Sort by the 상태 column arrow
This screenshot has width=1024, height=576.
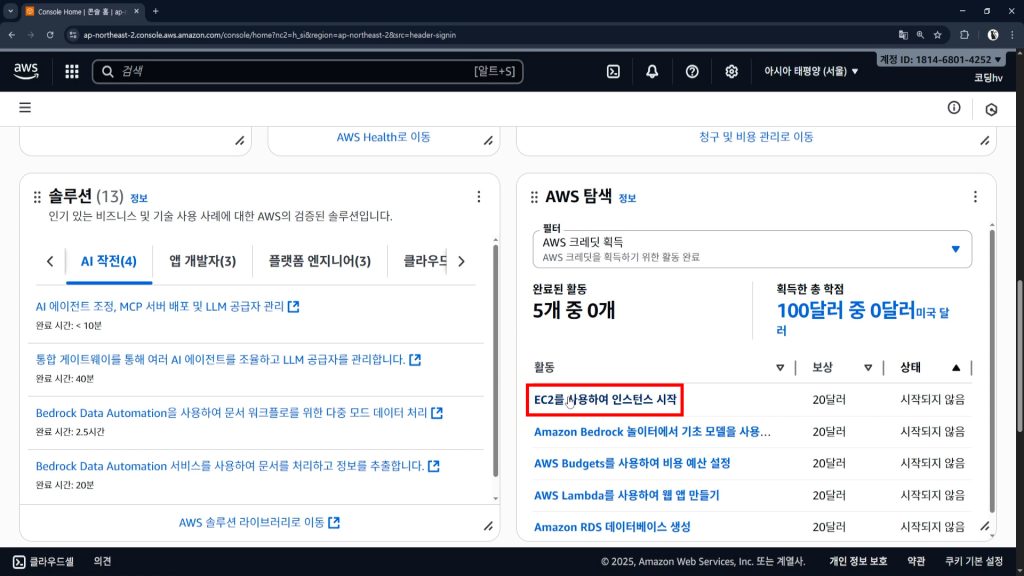pyautogui.click(x=956, y=368)
